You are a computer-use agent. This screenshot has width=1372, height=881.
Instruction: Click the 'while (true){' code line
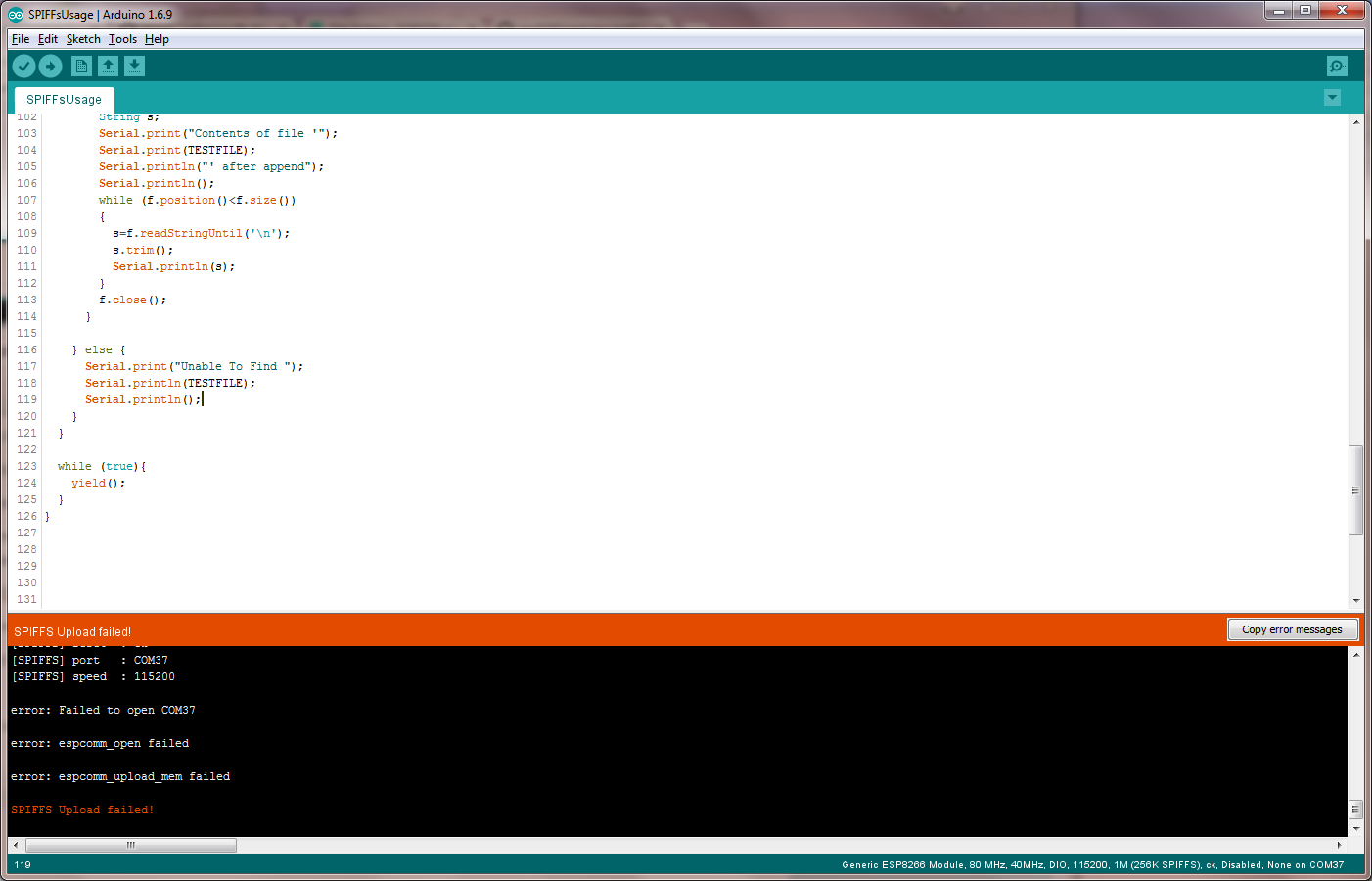click(x=102, y=466)
